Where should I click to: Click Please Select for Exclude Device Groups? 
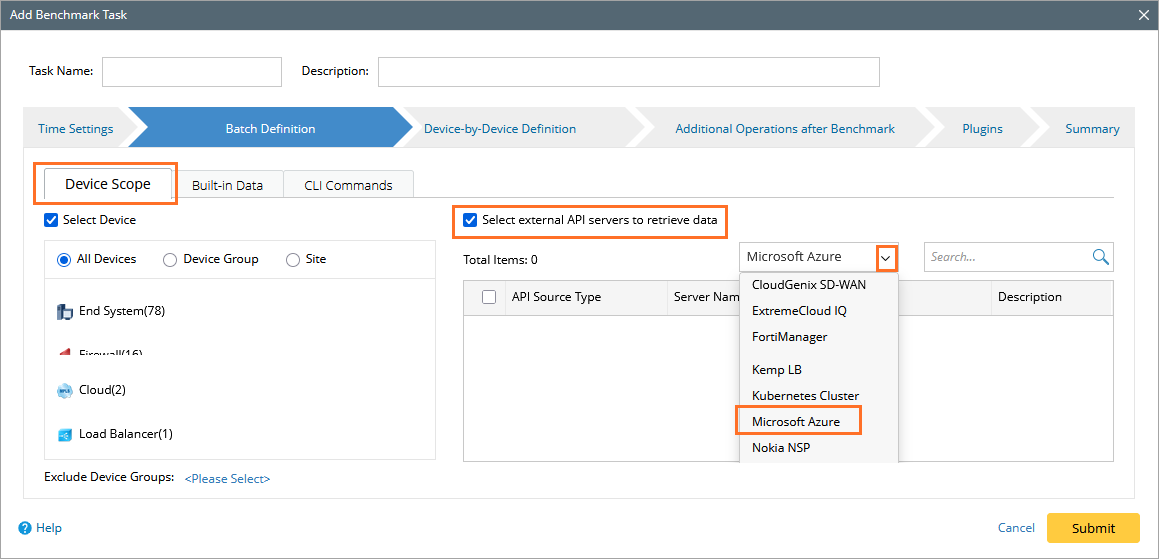[227, 479]
